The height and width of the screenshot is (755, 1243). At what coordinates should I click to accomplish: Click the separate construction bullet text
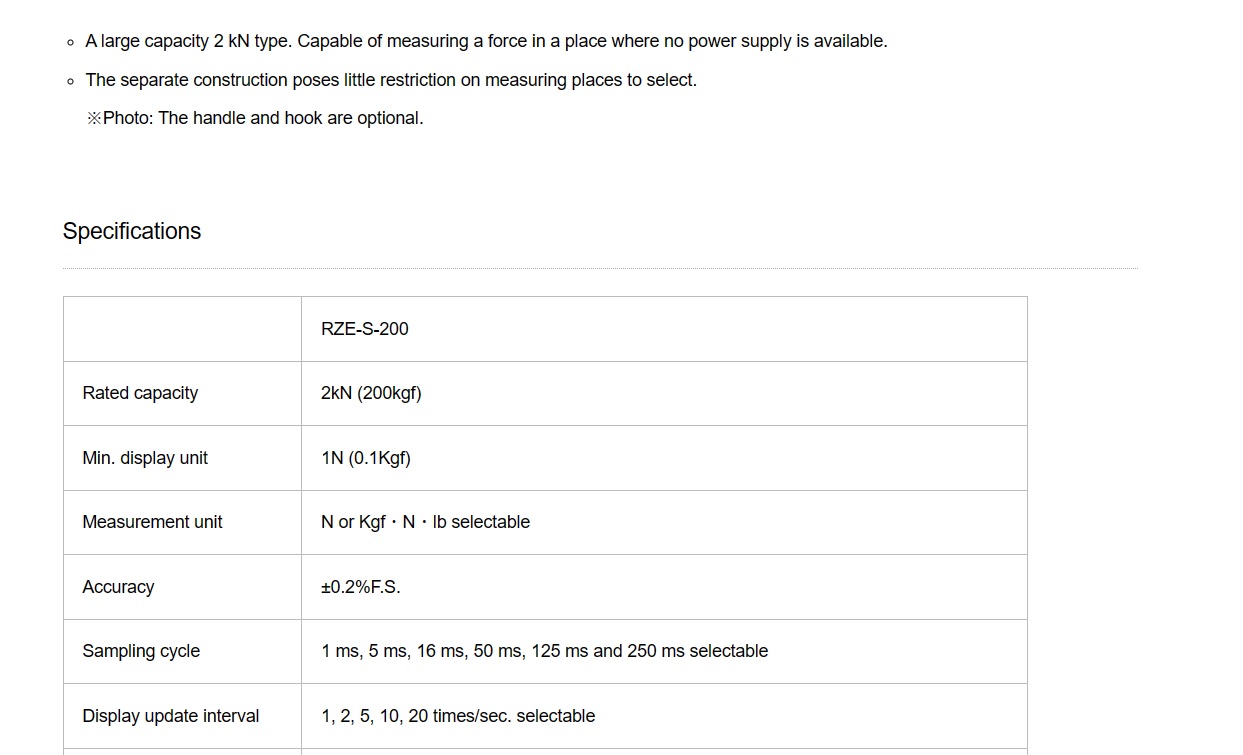coord(391,80)
